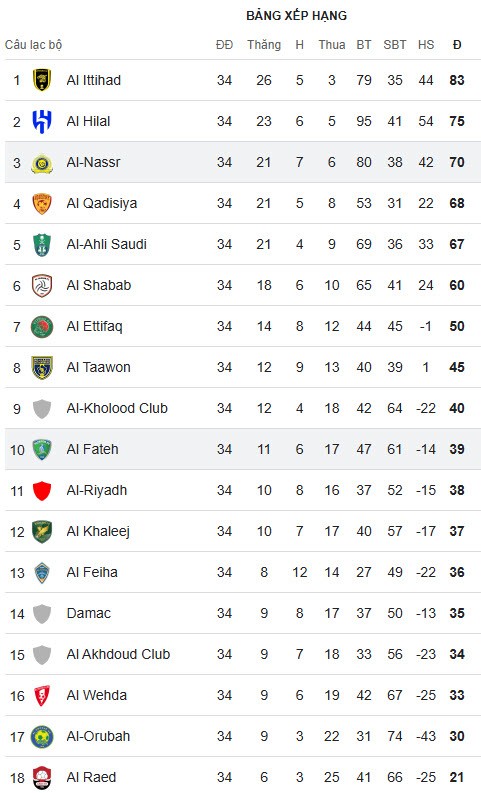This screenshot has height=793, width=481.
Task: Click the Al Taawon shield logo
Action: 42,367
